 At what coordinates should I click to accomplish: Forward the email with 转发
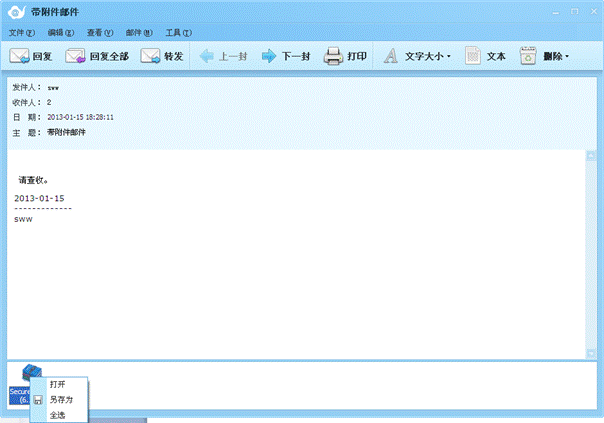click(x=150, y=56)
